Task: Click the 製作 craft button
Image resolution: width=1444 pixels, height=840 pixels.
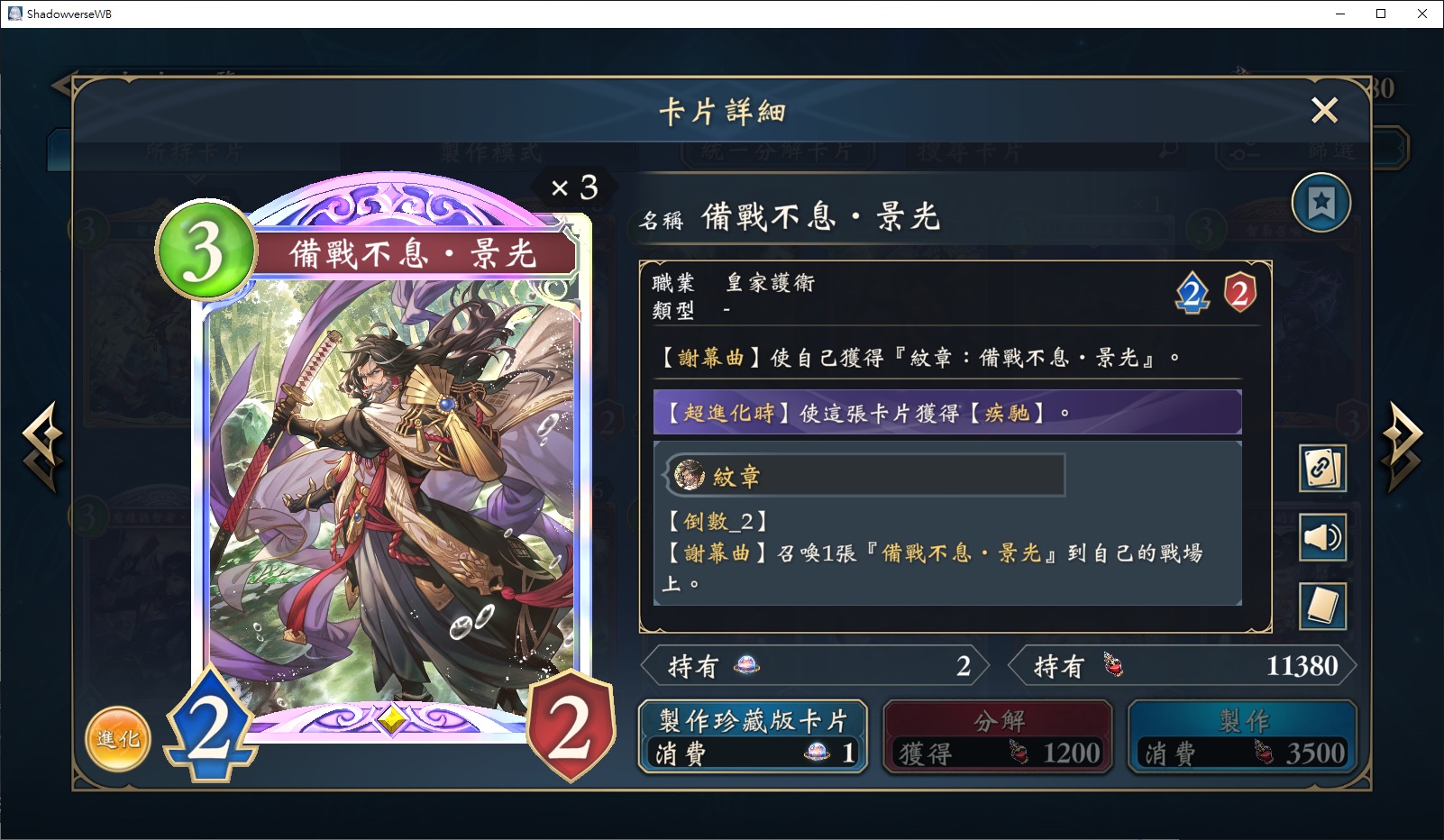Action: [1242, 737]
